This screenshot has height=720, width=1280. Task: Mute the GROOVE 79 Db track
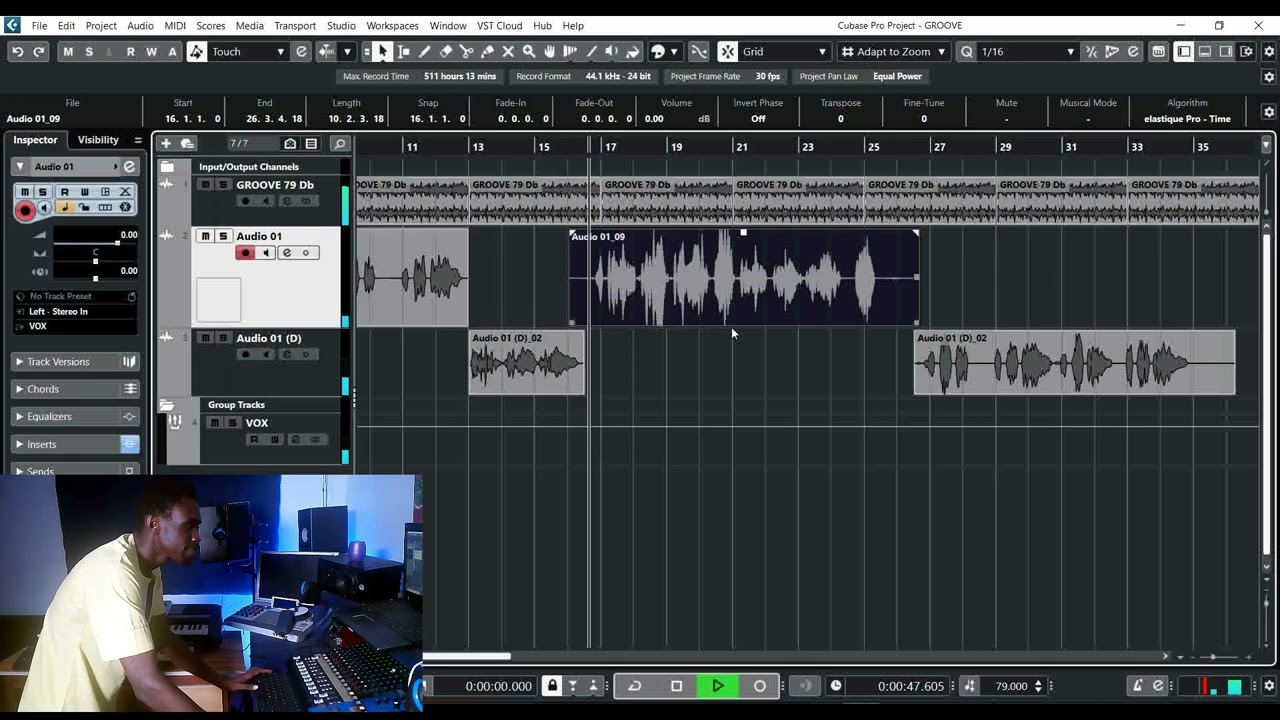point(205,185)
